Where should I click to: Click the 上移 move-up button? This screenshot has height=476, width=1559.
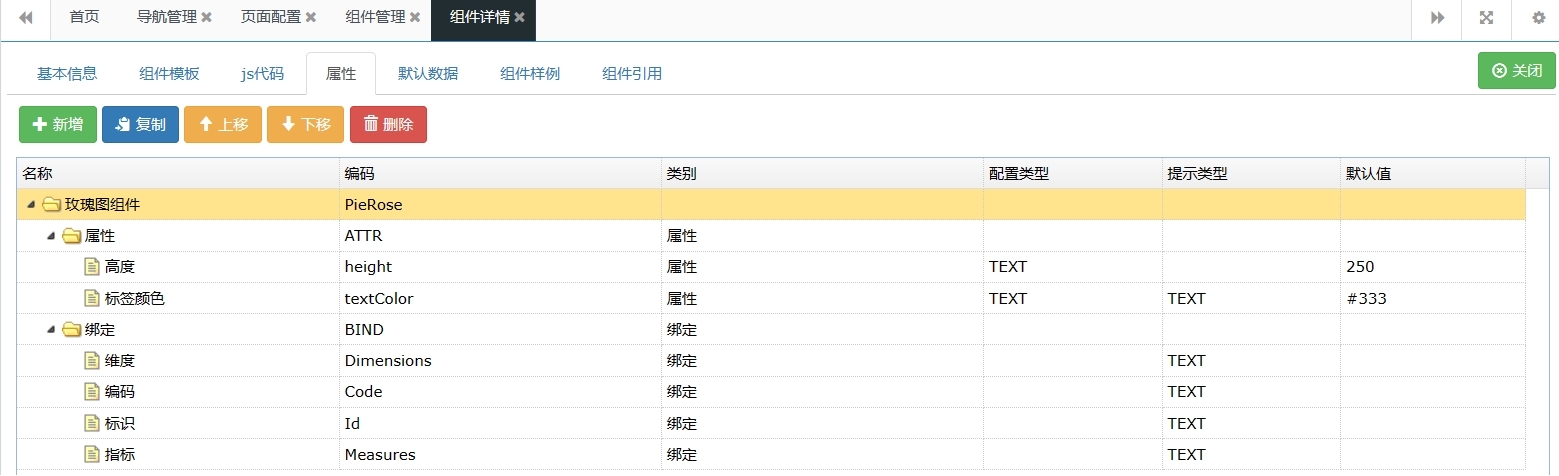223,124
